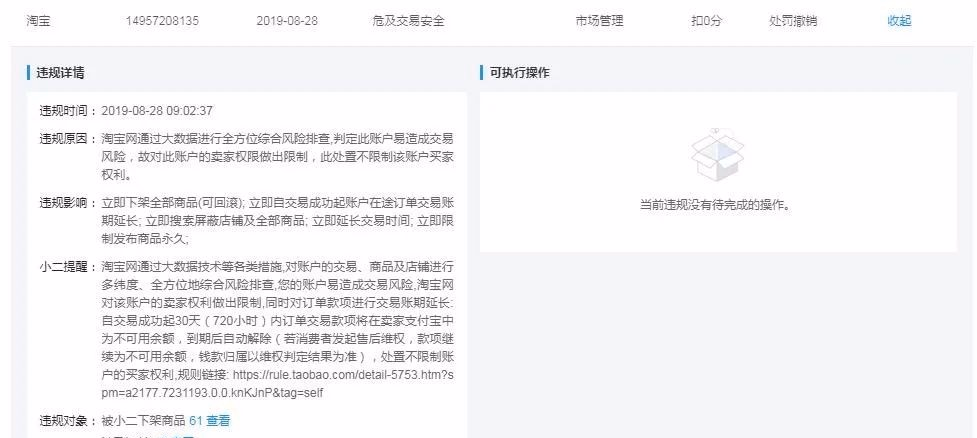Click the 违规详情 section heading

60,73
